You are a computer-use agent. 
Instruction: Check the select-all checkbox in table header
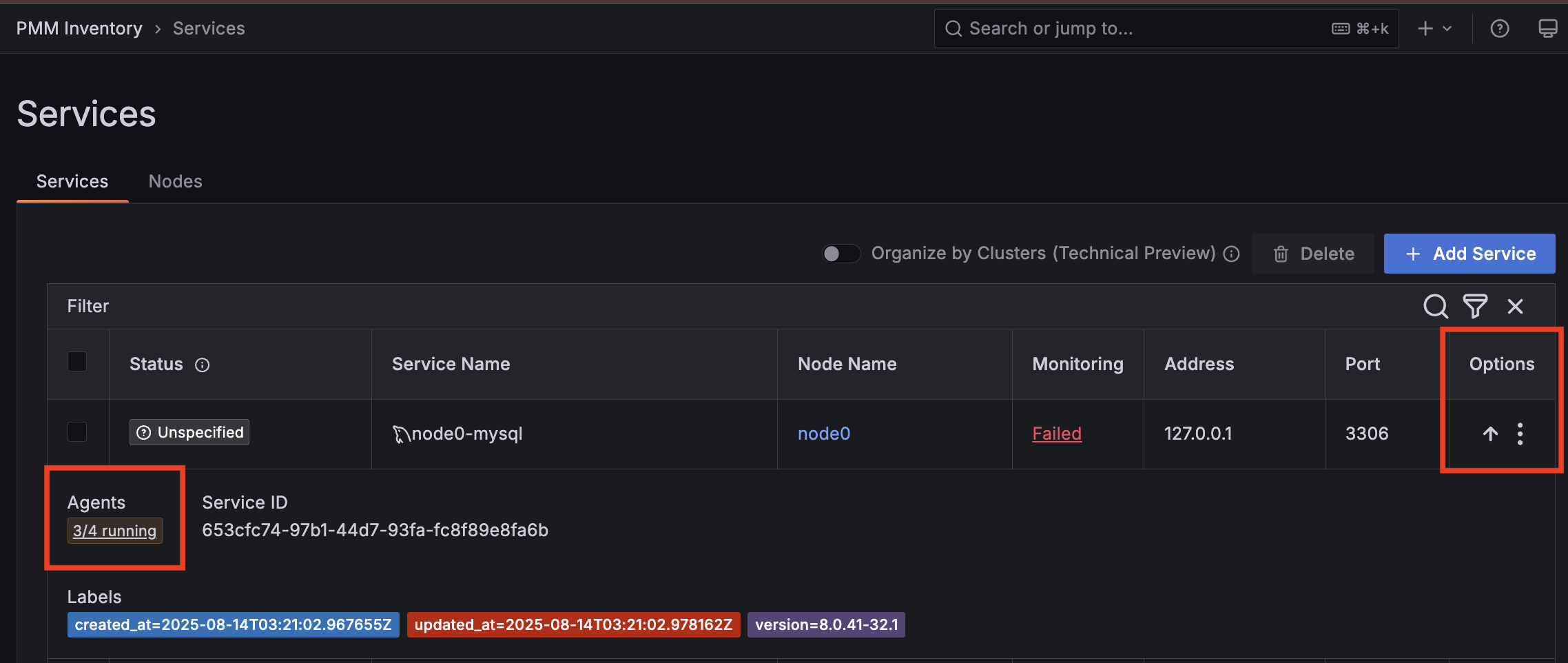point(77,362)
